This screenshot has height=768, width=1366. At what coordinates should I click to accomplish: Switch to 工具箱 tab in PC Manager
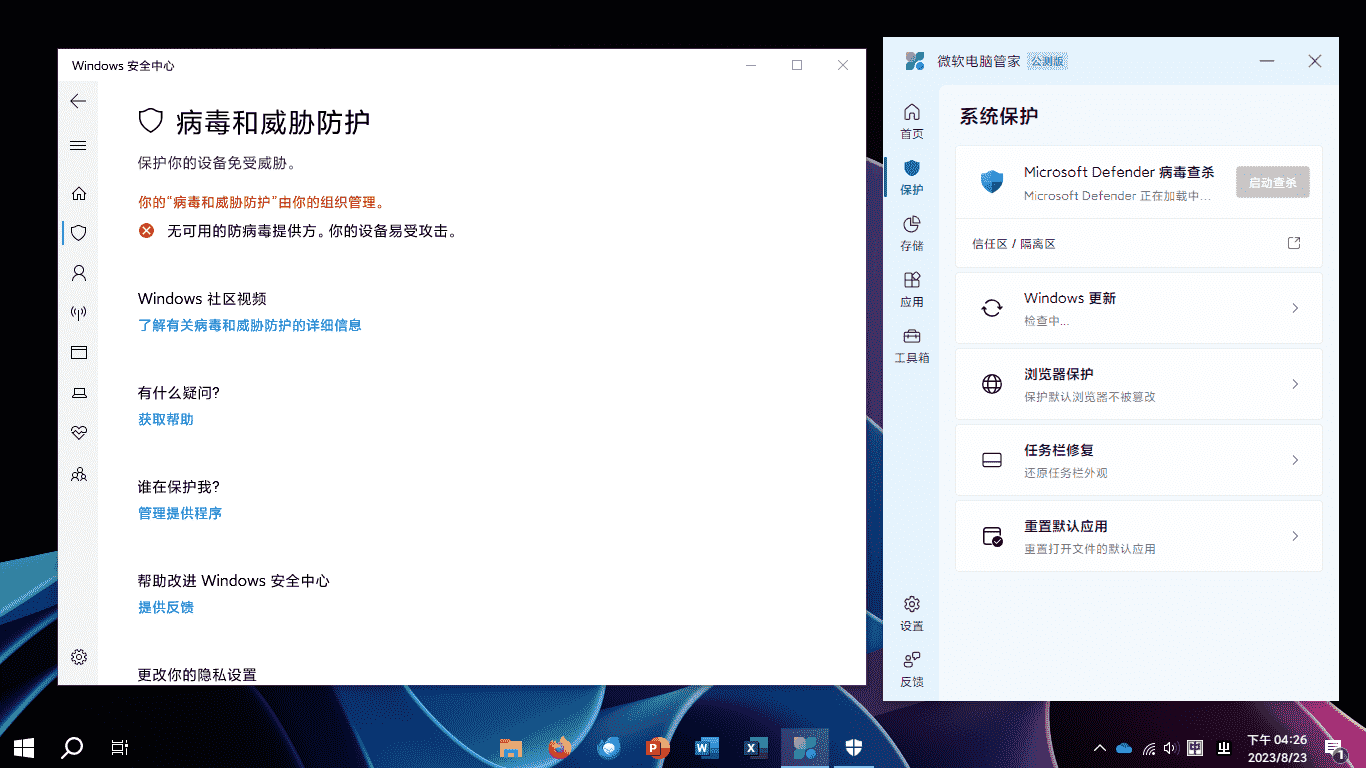click(911, 345)
